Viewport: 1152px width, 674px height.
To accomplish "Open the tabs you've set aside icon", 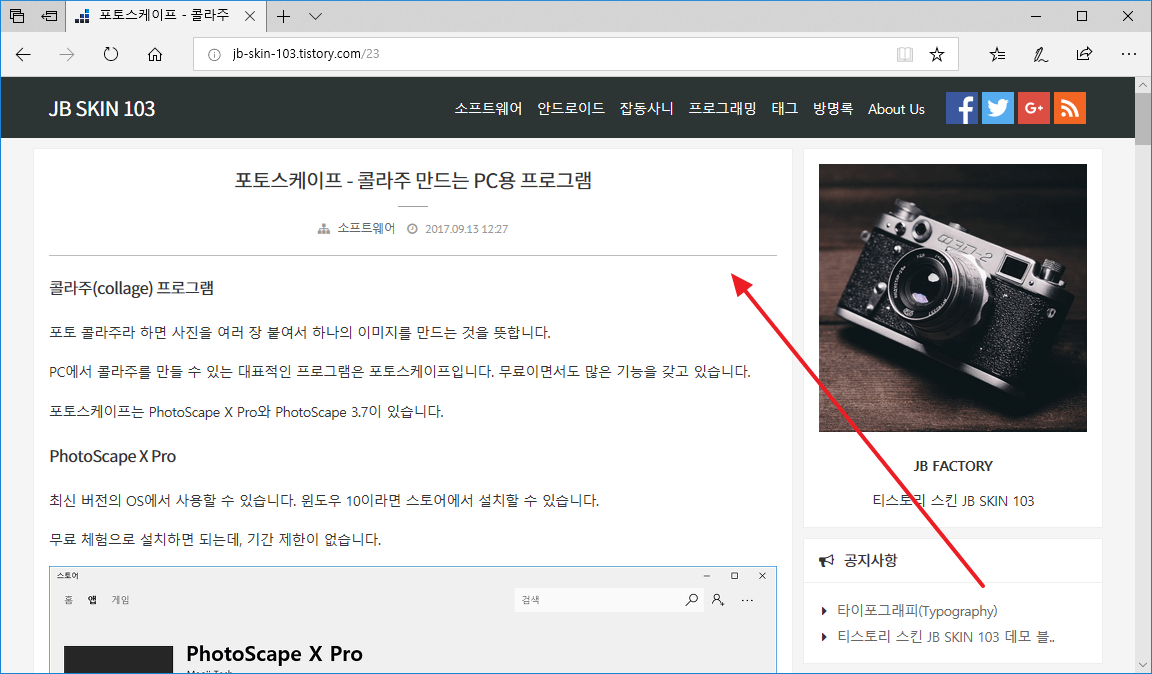I will (17, 15).
